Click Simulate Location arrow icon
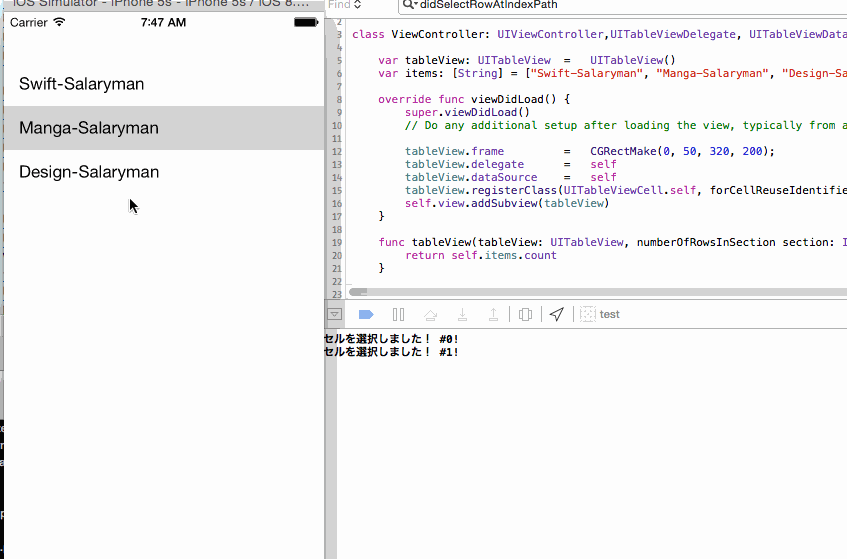The width and height of the screenshot is (847, 559). pos(557,314)
